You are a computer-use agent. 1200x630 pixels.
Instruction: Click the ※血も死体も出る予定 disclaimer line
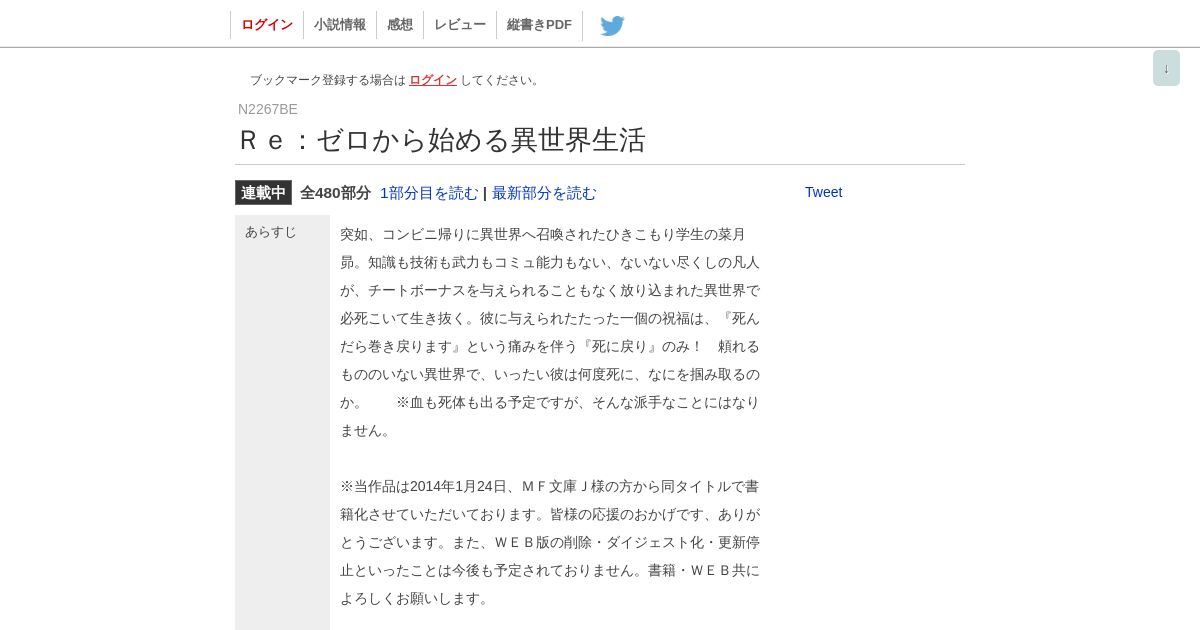(578, 402)
